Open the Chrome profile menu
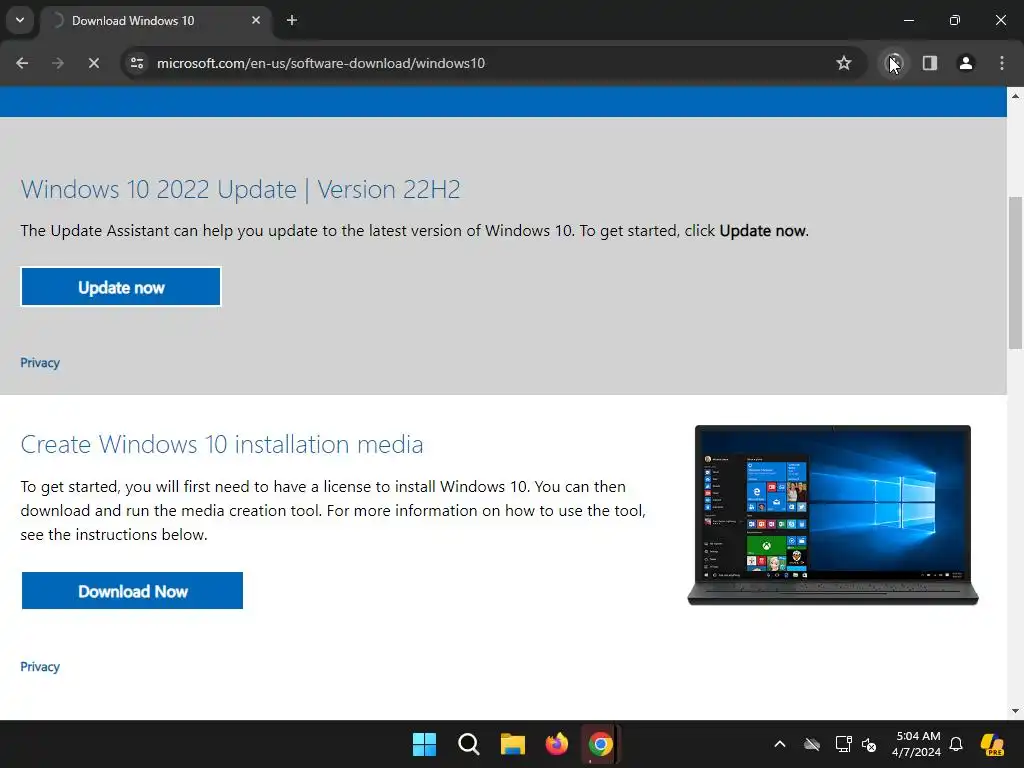Viewport: 1024px width, 768px height. point(966,63)
